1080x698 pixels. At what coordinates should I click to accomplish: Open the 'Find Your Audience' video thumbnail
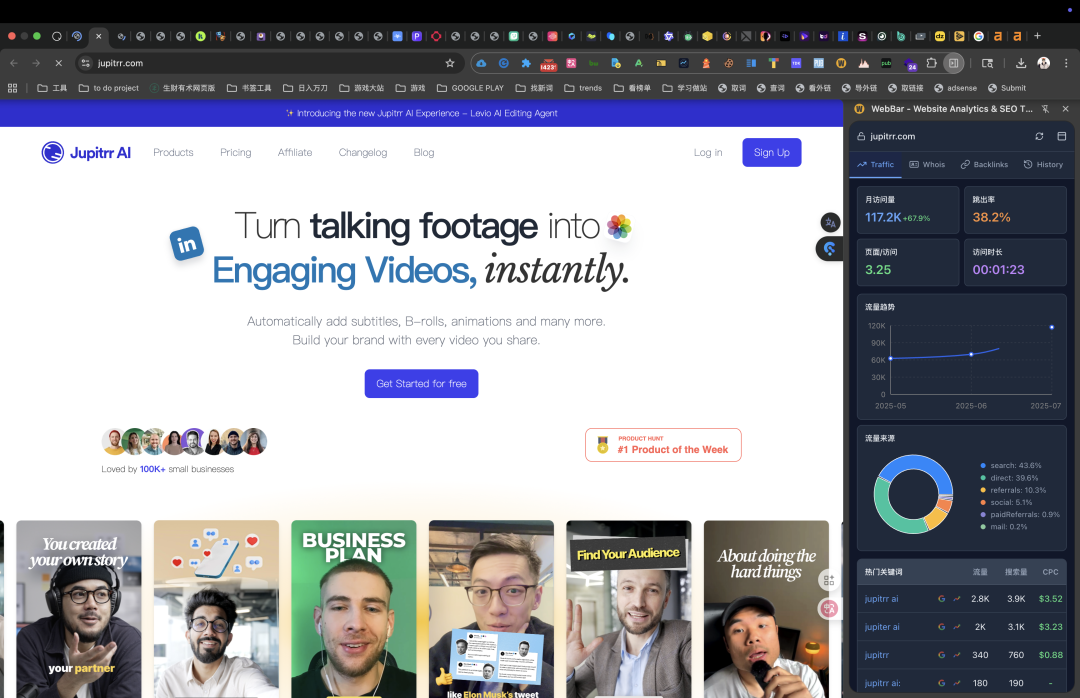[x=629, y=609]
